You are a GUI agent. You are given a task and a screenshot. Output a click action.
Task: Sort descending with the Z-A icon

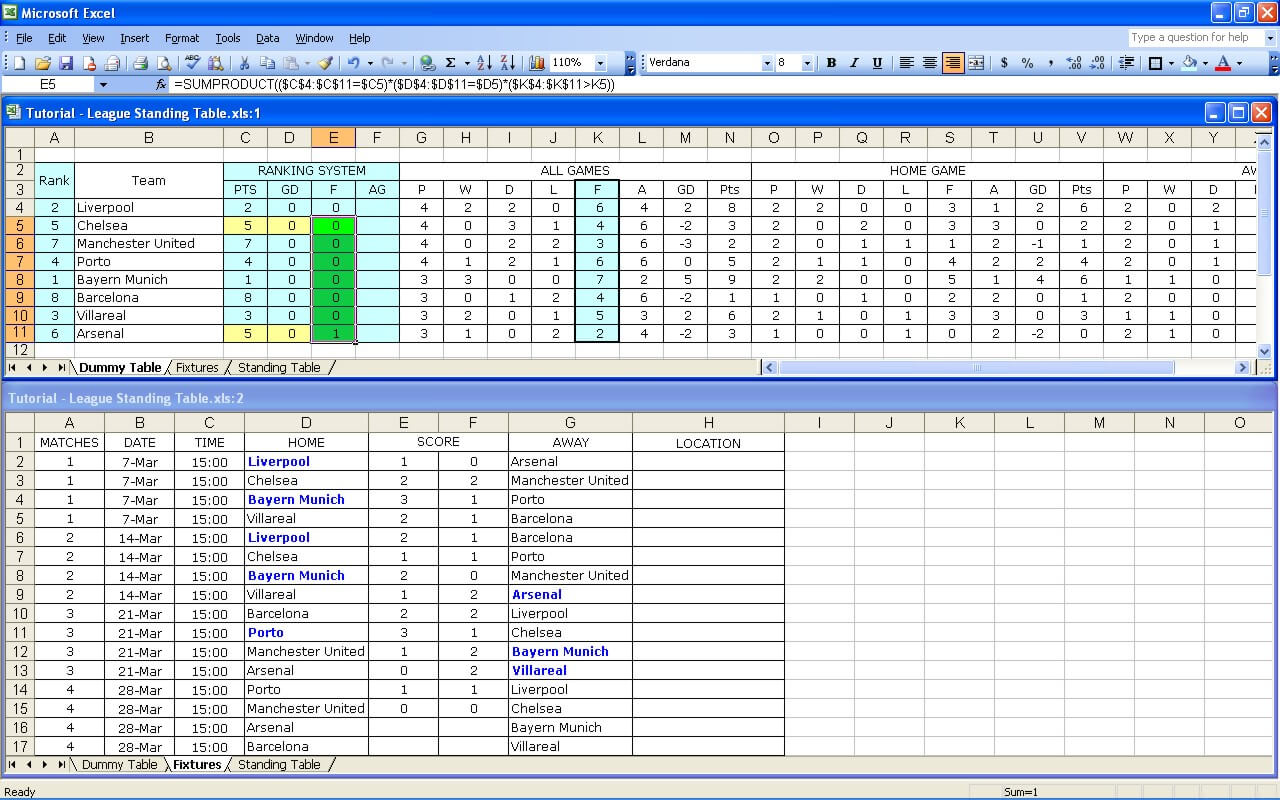507,63
